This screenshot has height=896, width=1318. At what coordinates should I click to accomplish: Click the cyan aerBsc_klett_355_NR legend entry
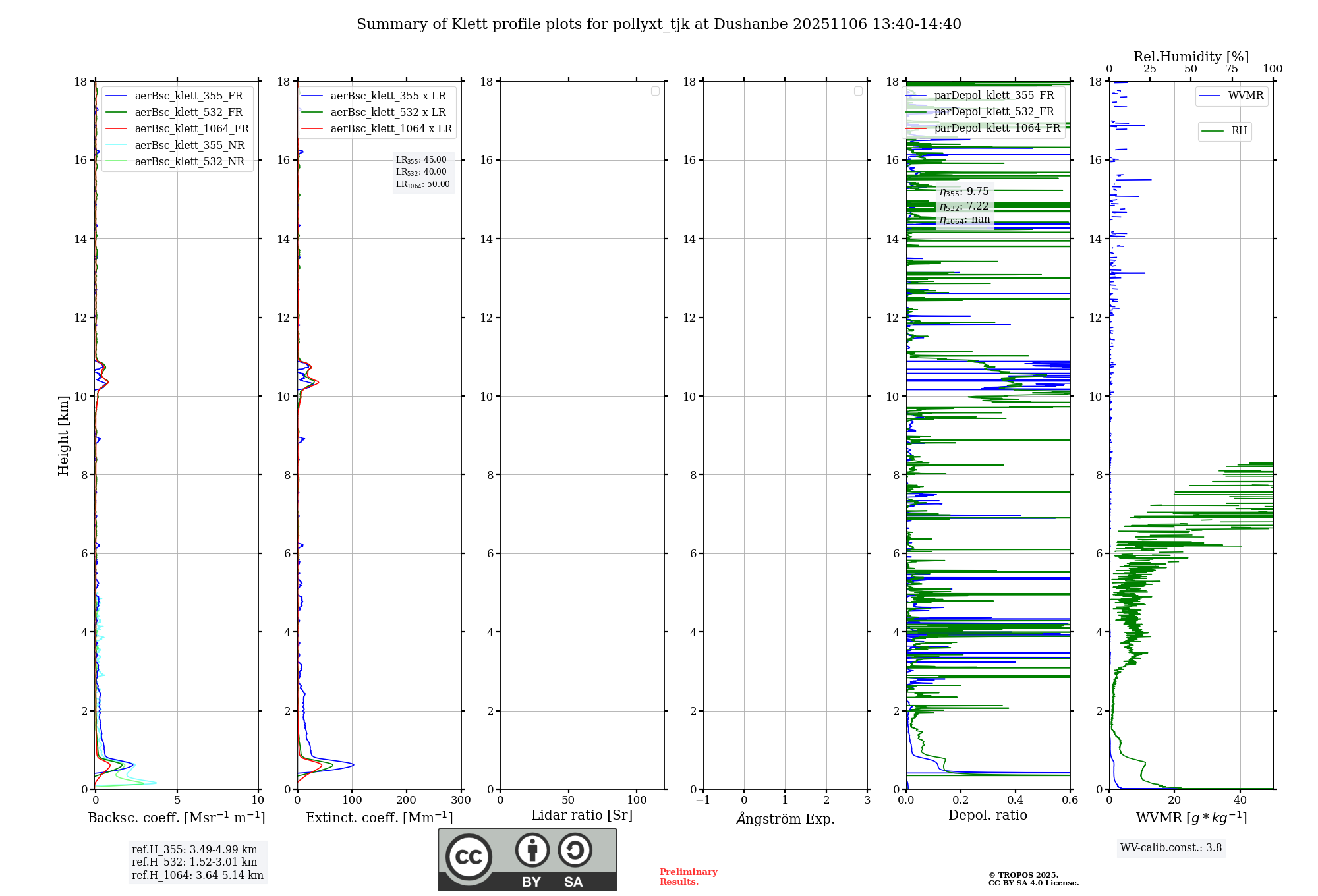coord(189,146)
